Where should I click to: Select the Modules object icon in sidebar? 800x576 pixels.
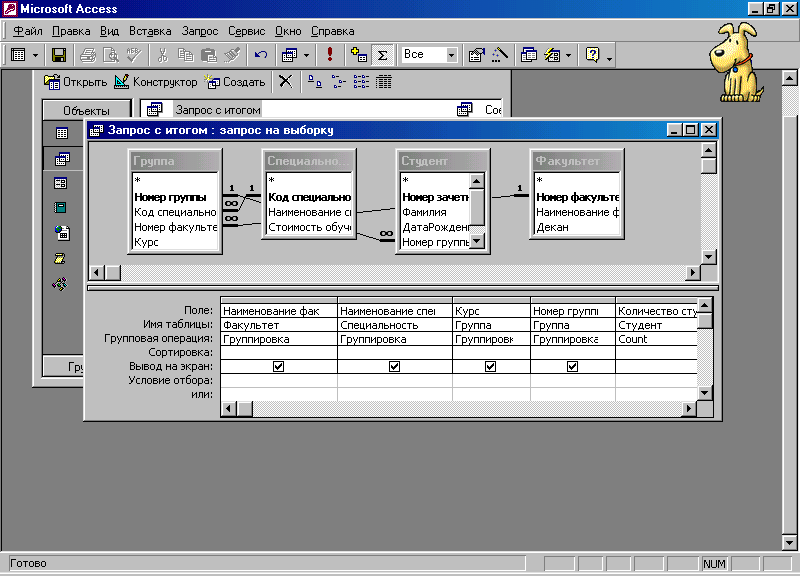(x=60, y=284)
